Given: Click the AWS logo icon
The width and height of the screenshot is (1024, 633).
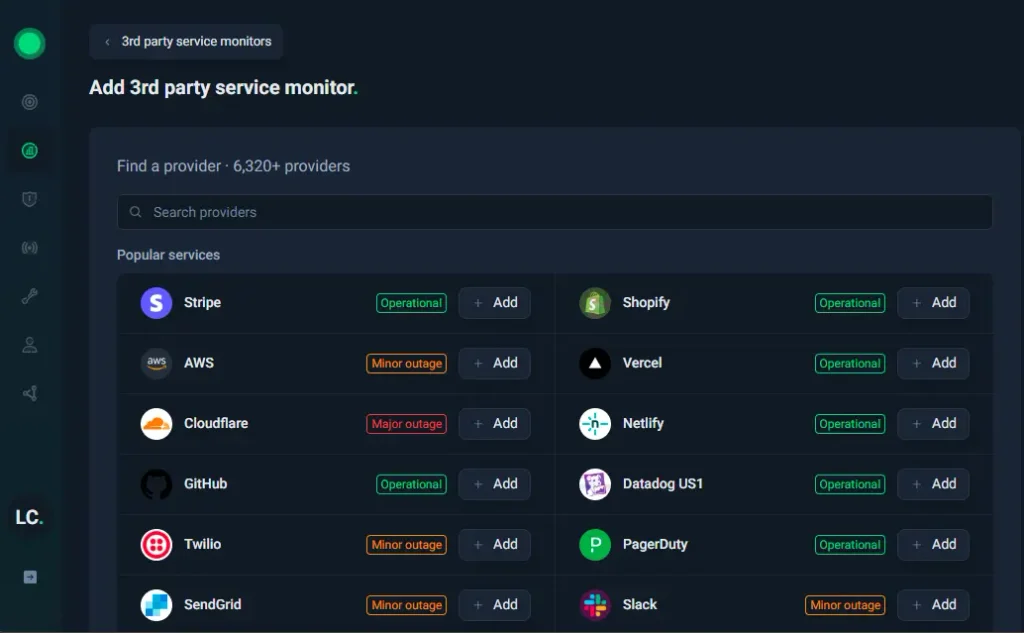Looking at the screenshot, I should 156,363.
